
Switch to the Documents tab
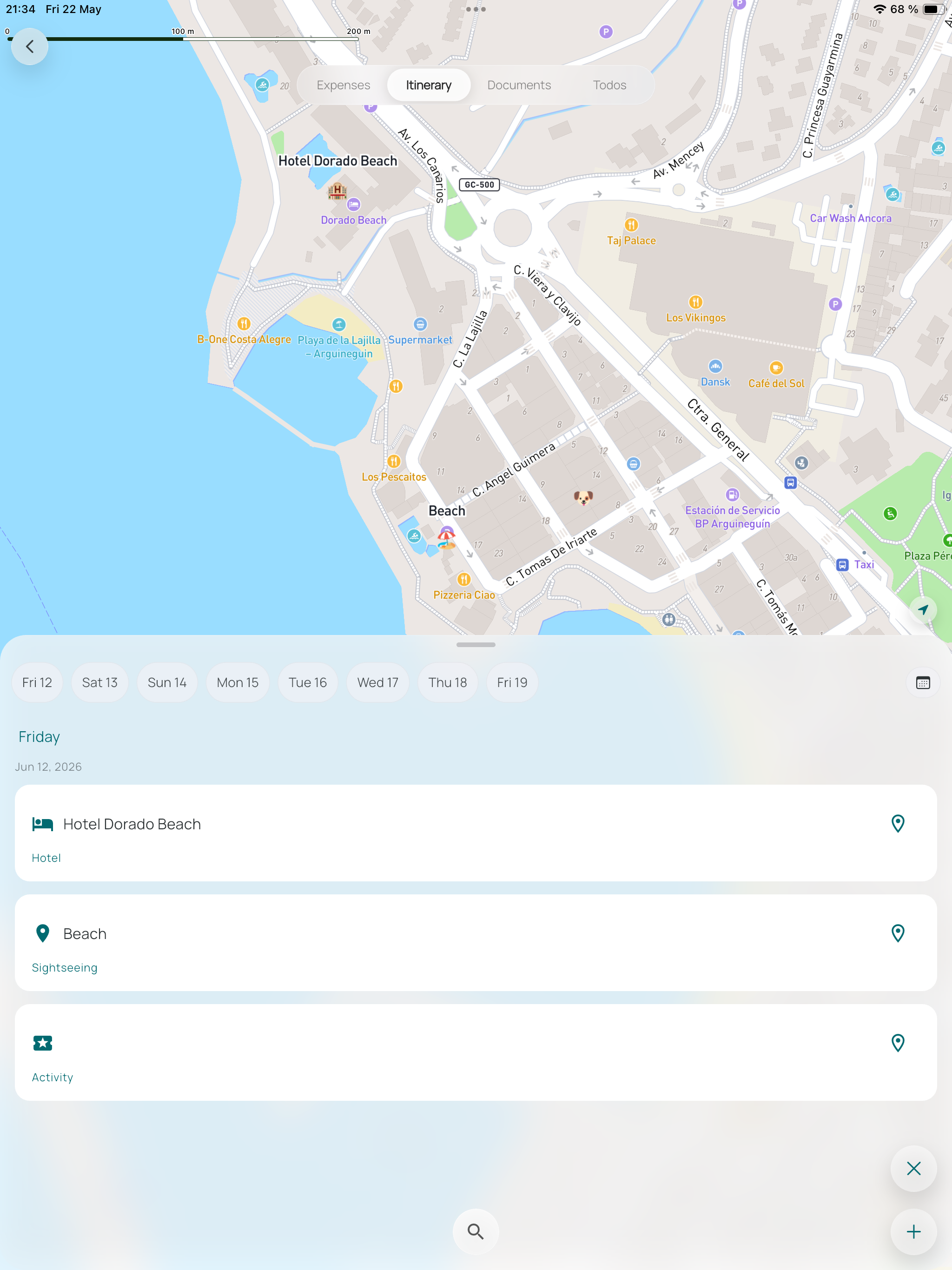[x=519, y=85]
